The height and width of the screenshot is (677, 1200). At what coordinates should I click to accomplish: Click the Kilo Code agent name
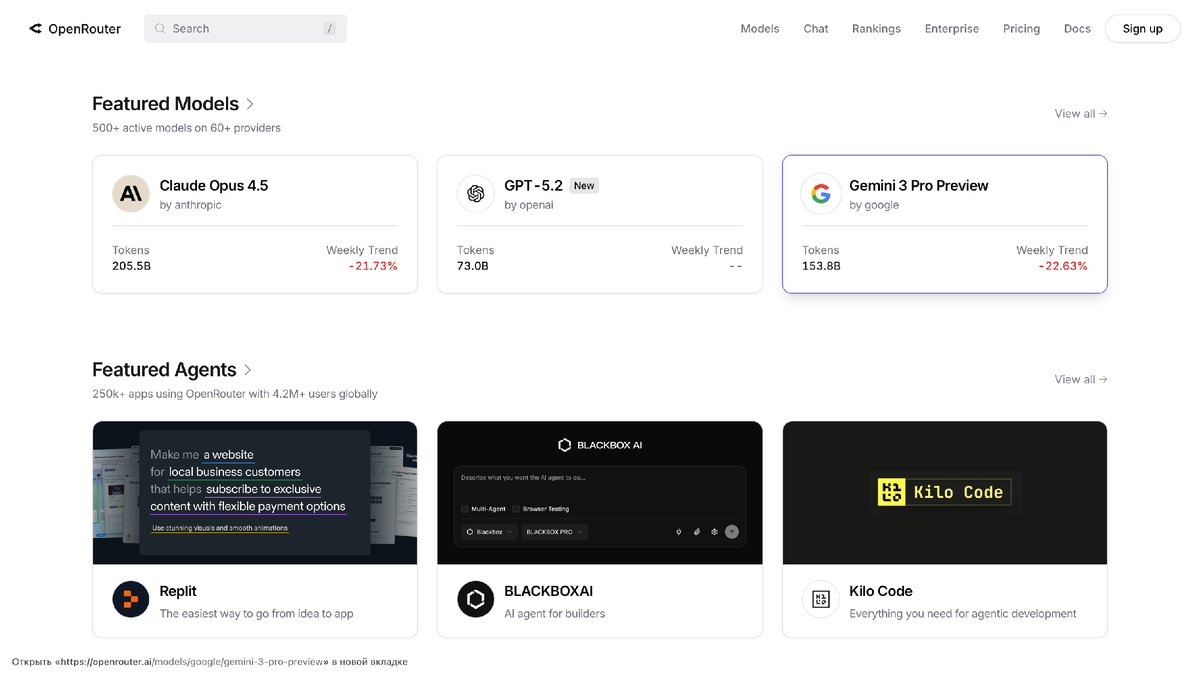coord(881,591)
